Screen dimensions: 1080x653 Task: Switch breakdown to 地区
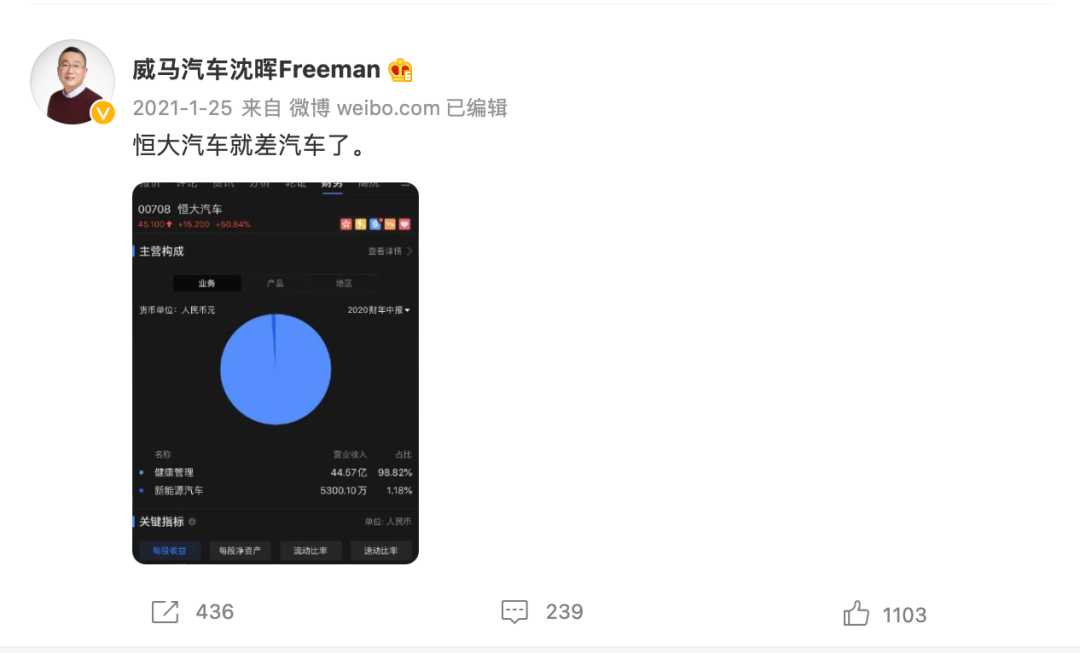pyautogui.click(x=344, y=283)
